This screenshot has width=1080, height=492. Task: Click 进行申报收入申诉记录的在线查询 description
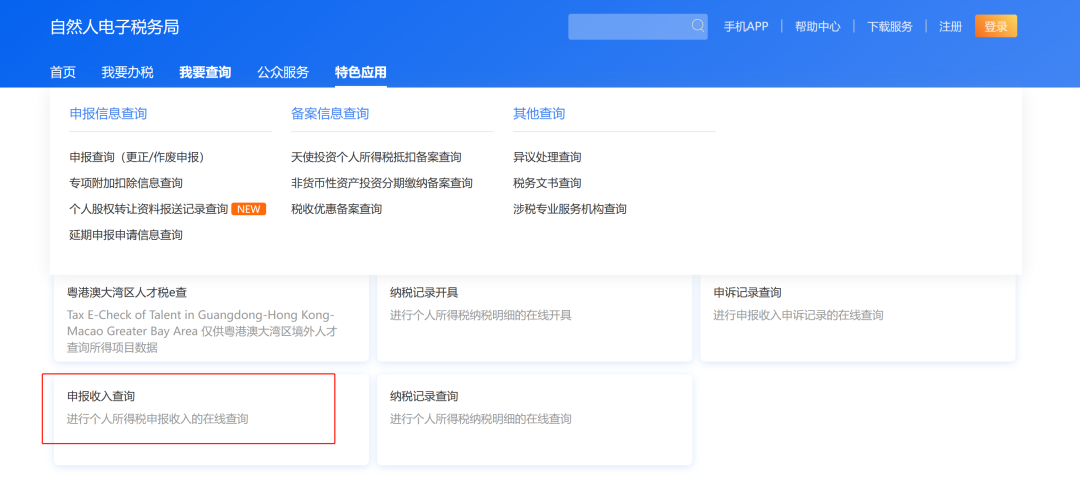pos(798,316)
